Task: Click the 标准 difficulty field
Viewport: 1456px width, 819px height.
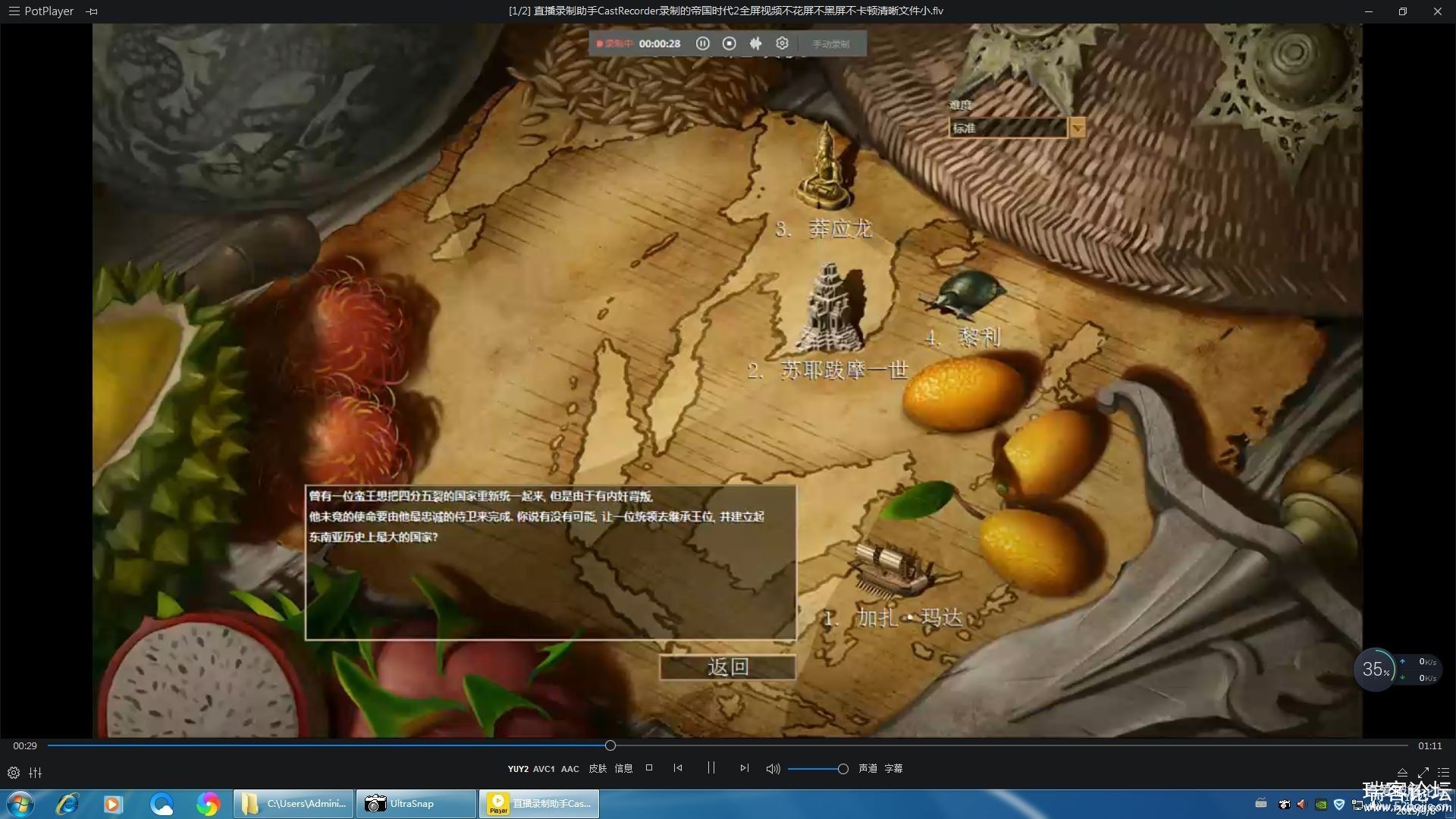Action: pos(1008,128)
